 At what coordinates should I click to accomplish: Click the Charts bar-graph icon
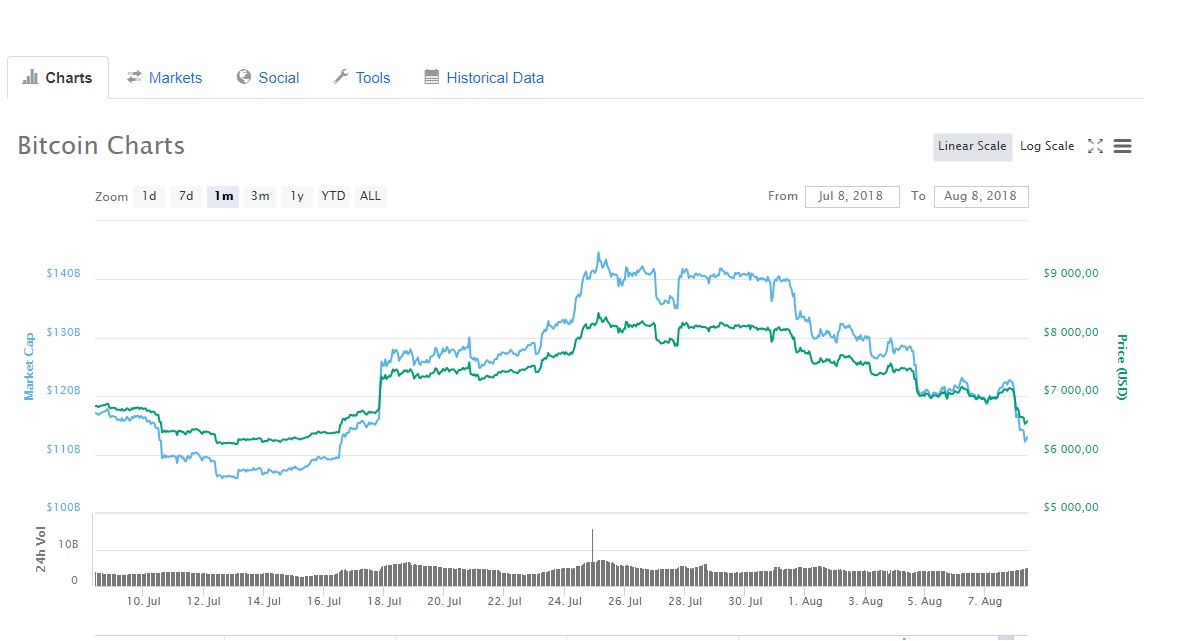pos(30,77)
